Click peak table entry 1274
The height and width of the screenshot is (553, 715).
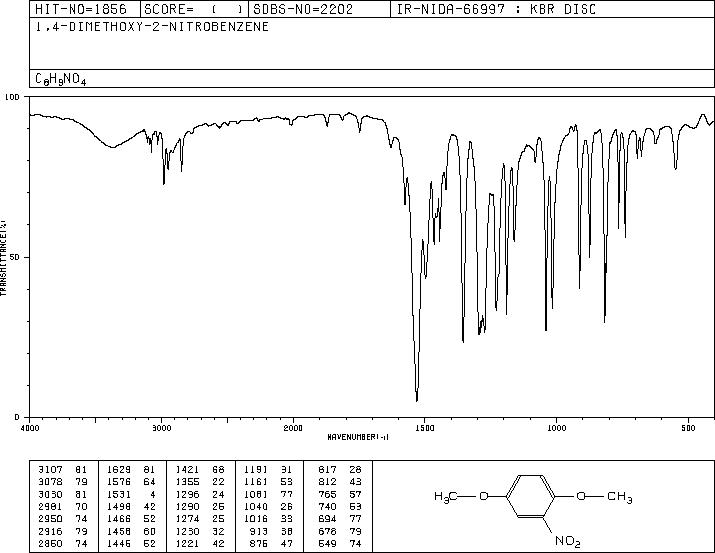tap(188, 519)
